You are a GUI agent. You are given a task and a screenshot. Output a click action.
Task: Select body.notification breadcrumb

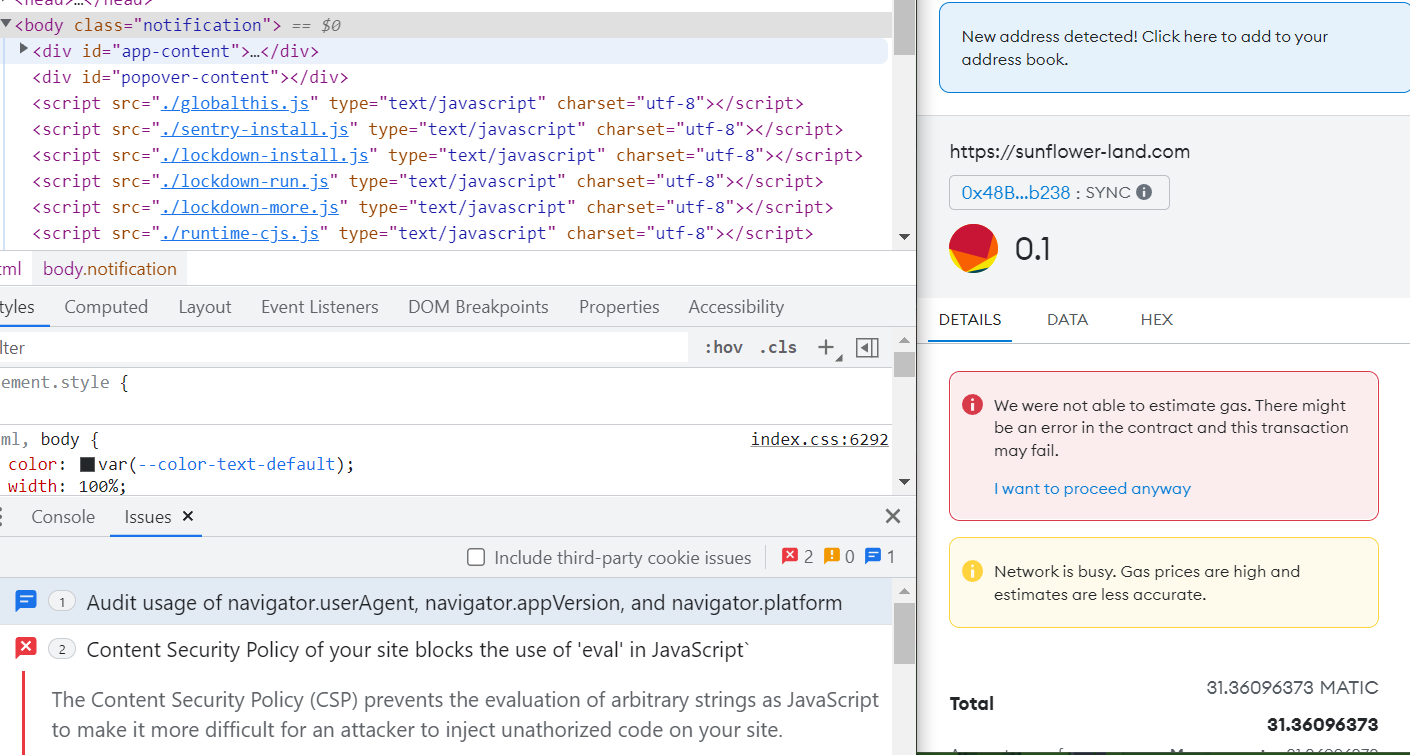tap(109, 268)
